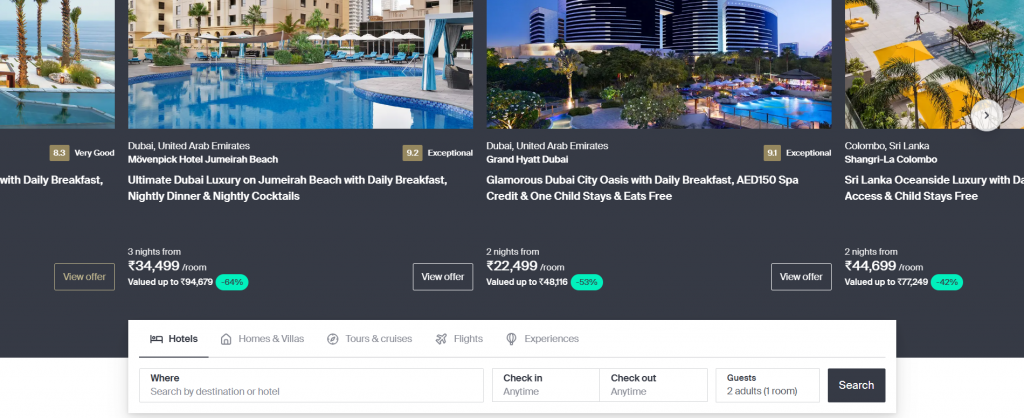
Task: View offer for Grand Hyatt Dubai
Action: [801, 277]
